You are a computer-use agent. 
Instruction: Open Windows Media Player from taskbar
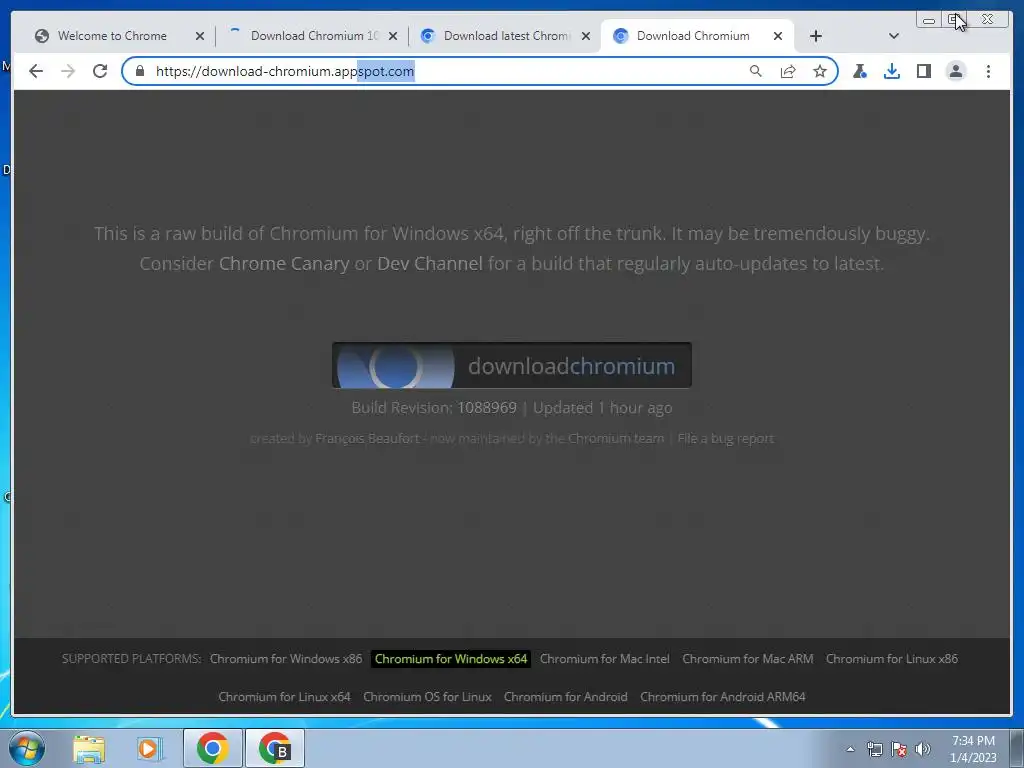[x=150, y=748]
